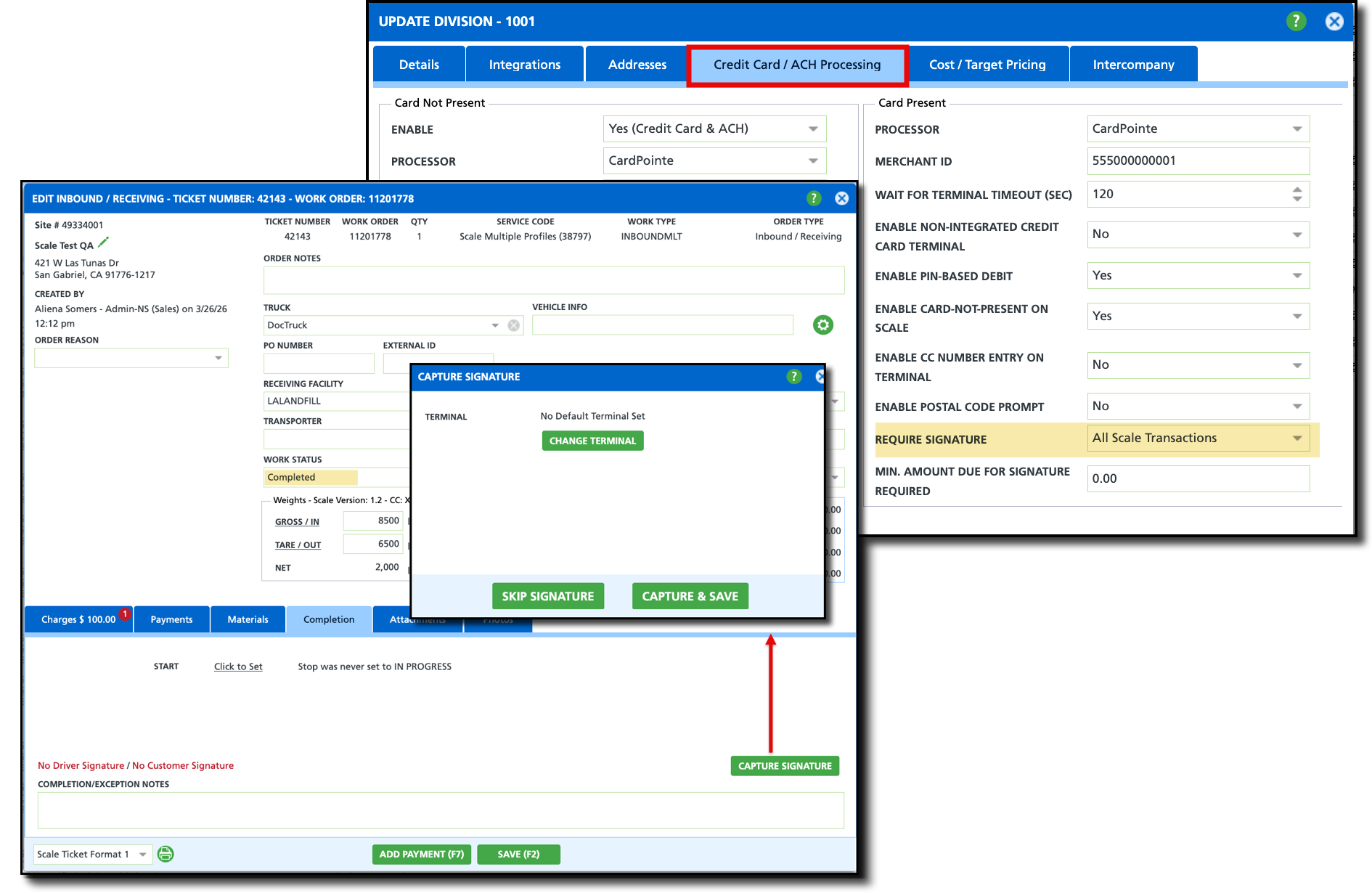
Task: Open Enable Card-Not-Present on Scale dropdown
Action: [1297, 317]
